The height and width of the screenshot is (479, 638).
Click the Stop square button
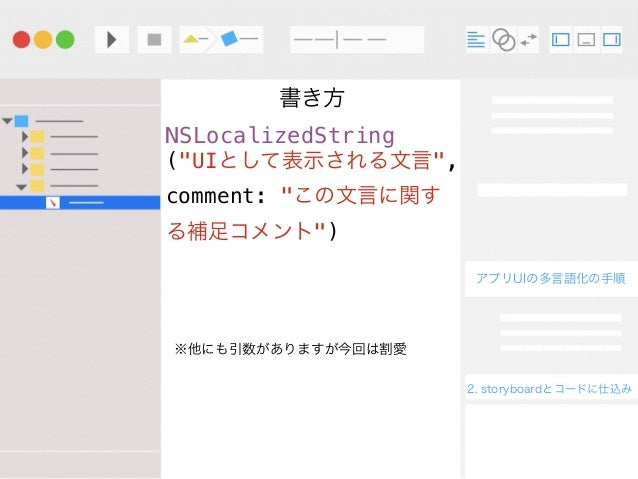pyautogui.click(x=154, y=40)
